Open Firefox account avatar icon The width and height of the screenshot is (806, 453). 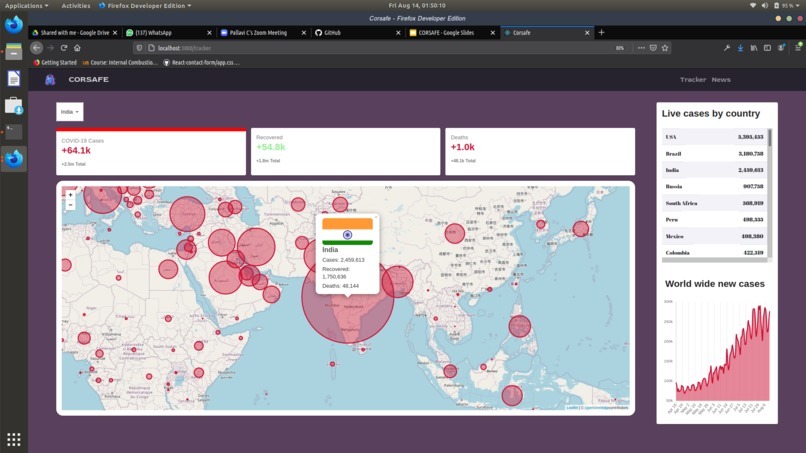[781, 48]
